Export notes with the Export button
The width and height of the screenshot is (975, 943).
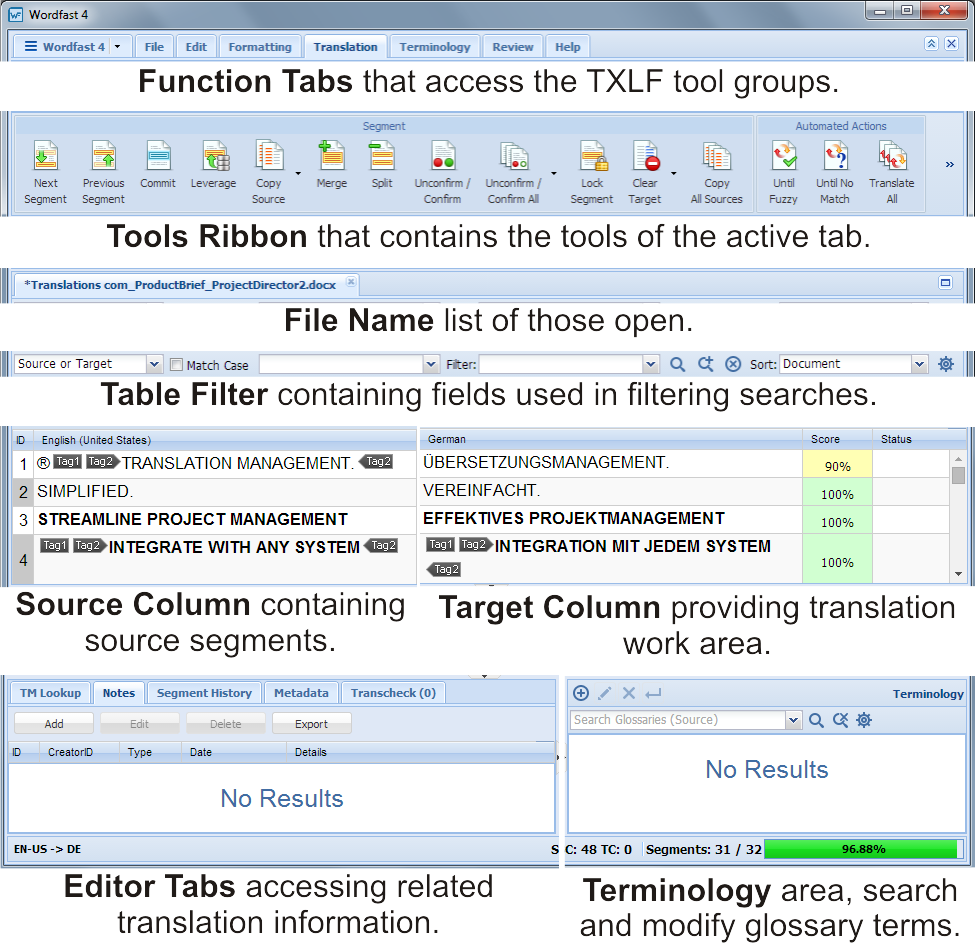click(311, 724)
